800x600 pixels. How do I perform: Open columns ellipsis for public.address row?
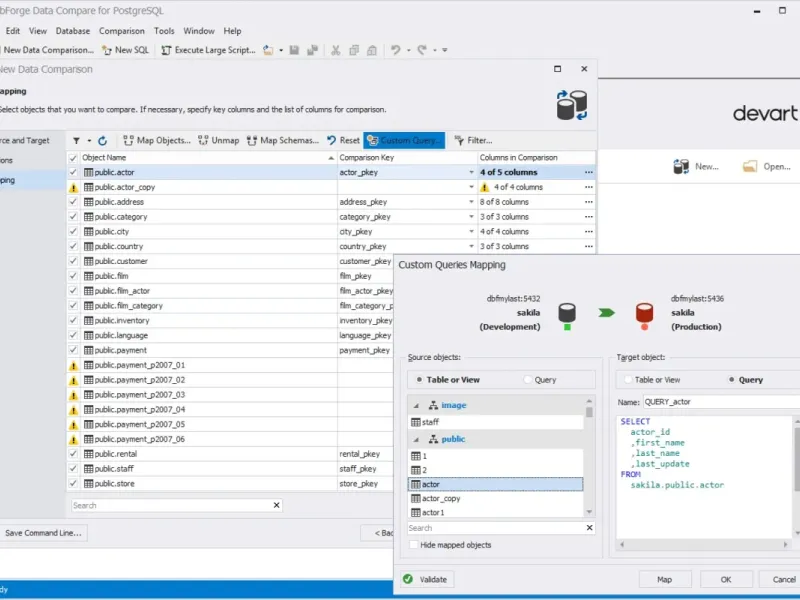tap(589, 202)
